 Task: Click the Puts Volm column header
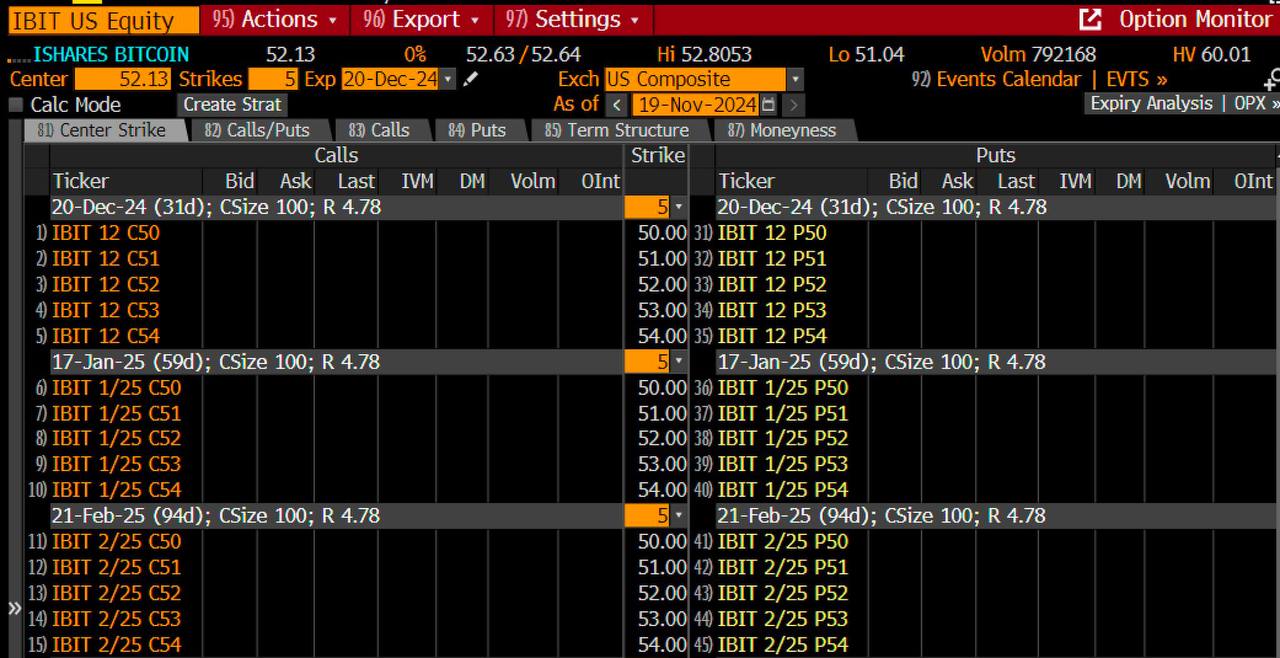[1188, 182]
